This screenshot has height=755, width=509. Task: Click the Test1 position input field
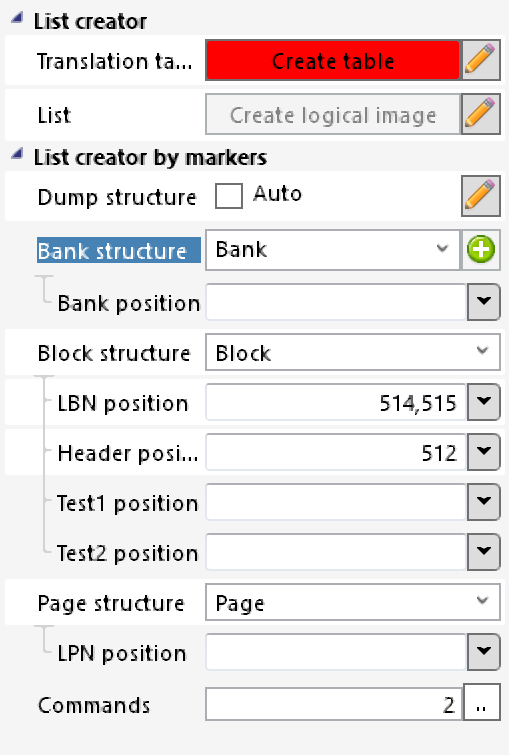pyautogui.click(x=336, y=502)
